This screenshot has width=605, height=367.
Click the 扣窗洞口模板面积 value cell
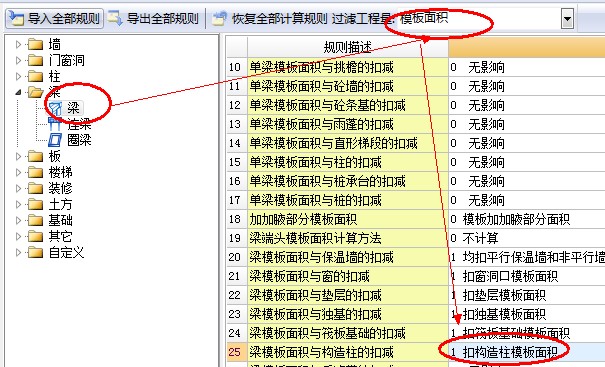tap(527, 276)
